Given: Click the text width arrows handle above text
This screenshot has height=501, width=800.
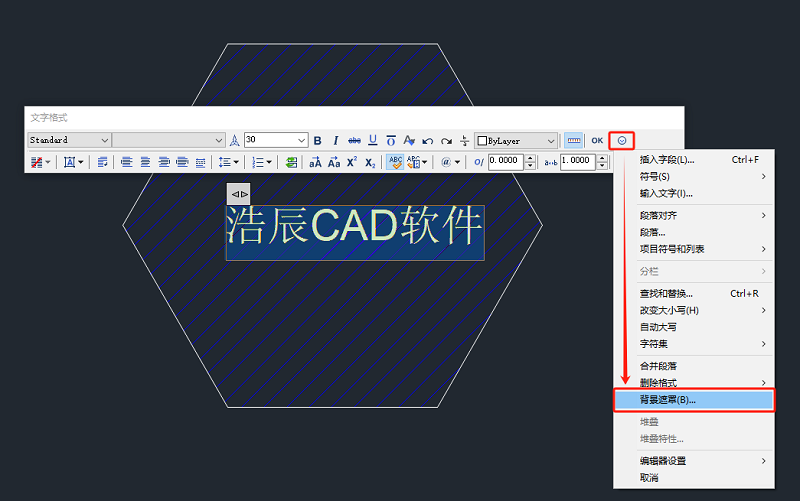Looking at the screenshot, I should point(238,194).
